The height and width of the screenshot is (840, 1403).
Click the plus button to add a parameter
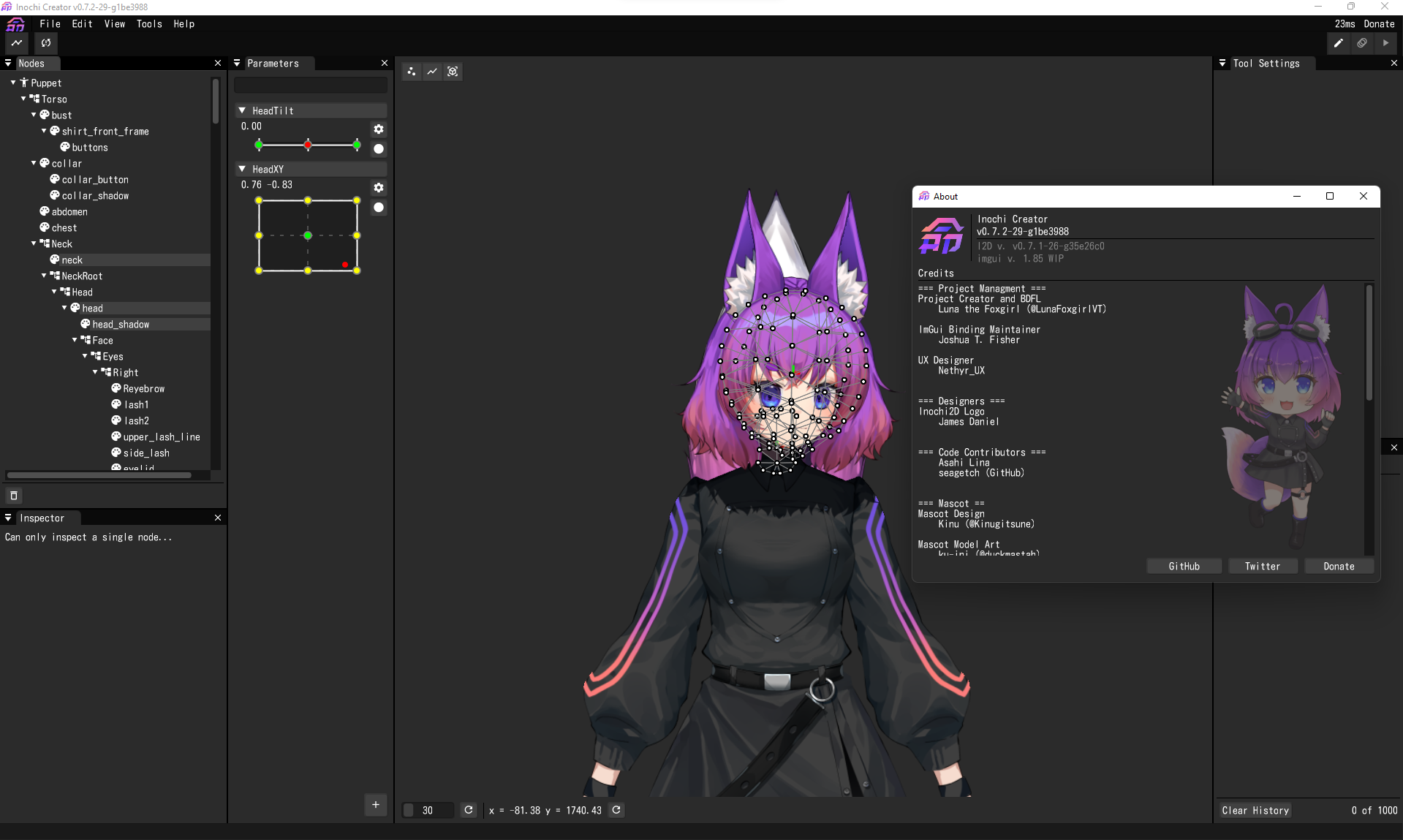(376, 805)
